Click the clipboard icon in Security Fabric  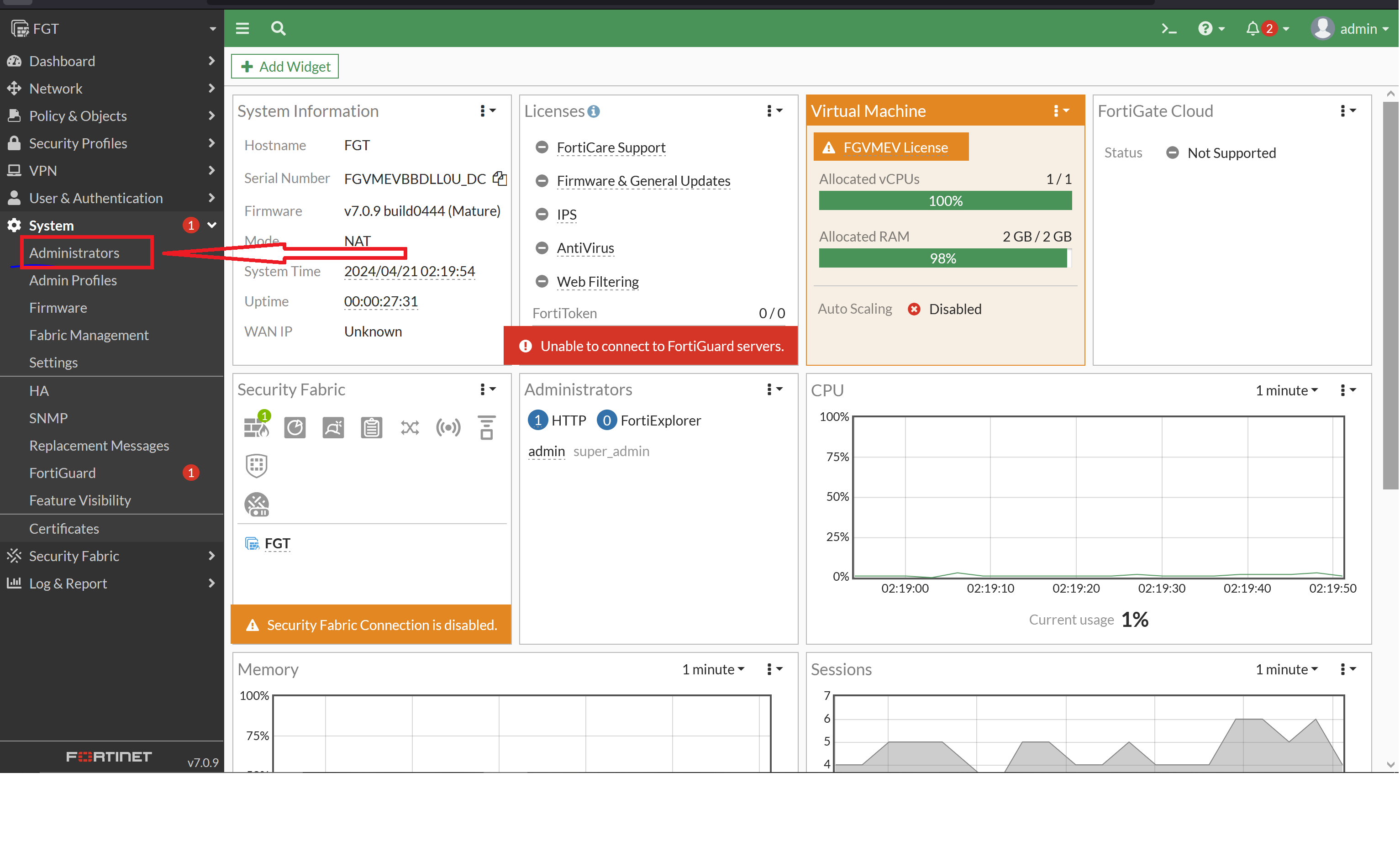point(371,428)
